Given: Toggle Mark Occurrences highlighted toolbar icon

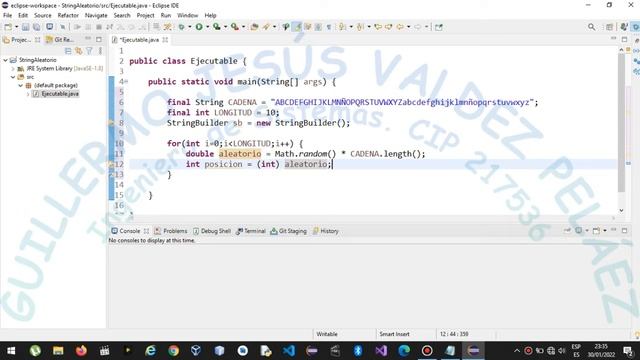Looking at the screenshot, I should tap(298, 27).
